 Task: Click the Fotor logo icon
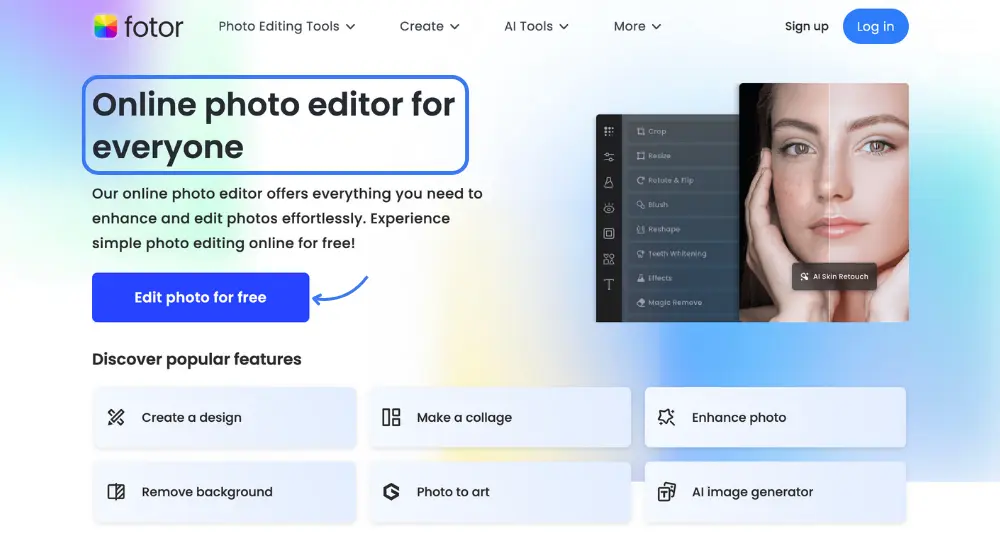[x=106, y=27]
